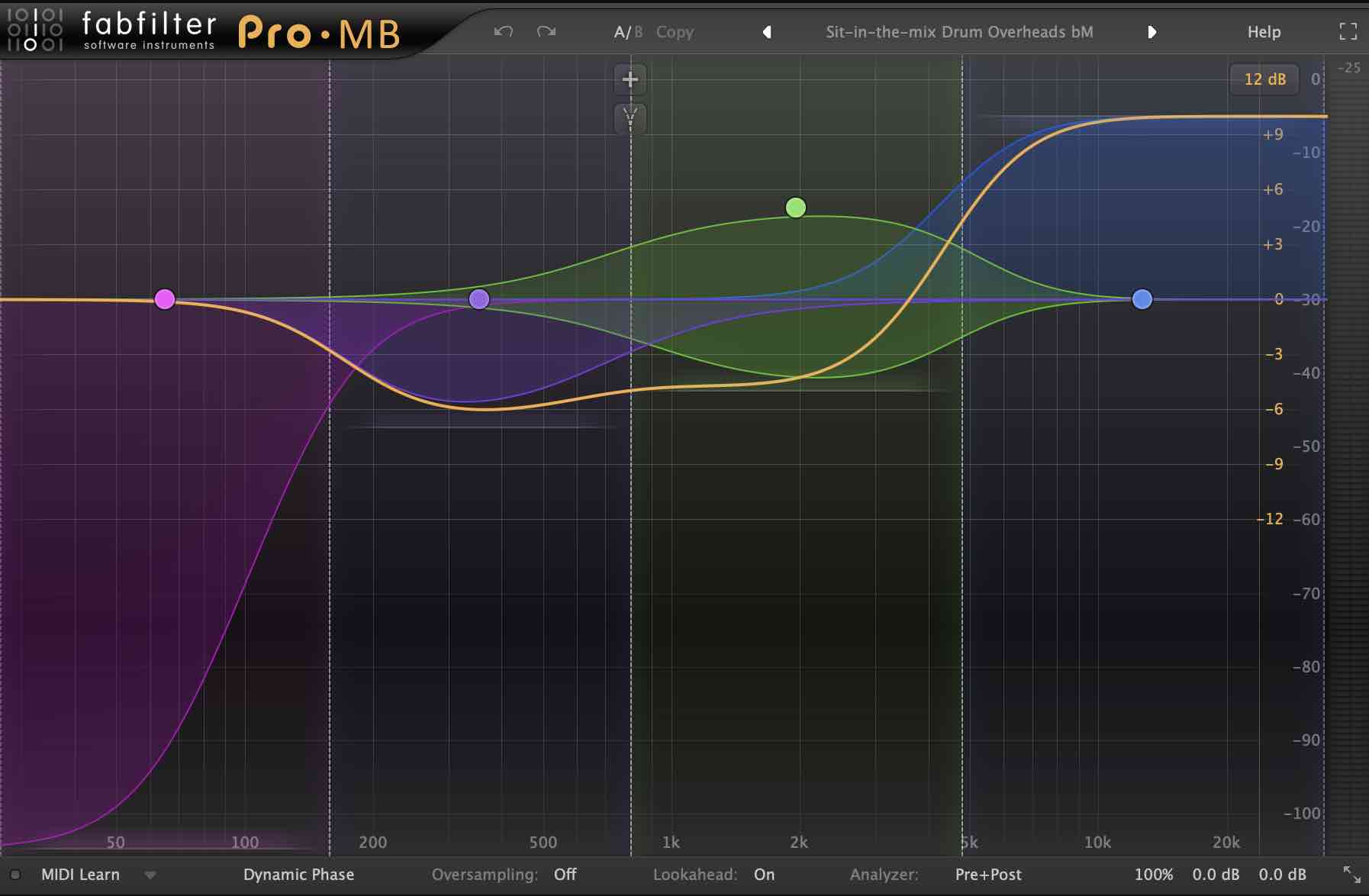
Task: Select the pink low band handle
Action: [x=165, y=299]
